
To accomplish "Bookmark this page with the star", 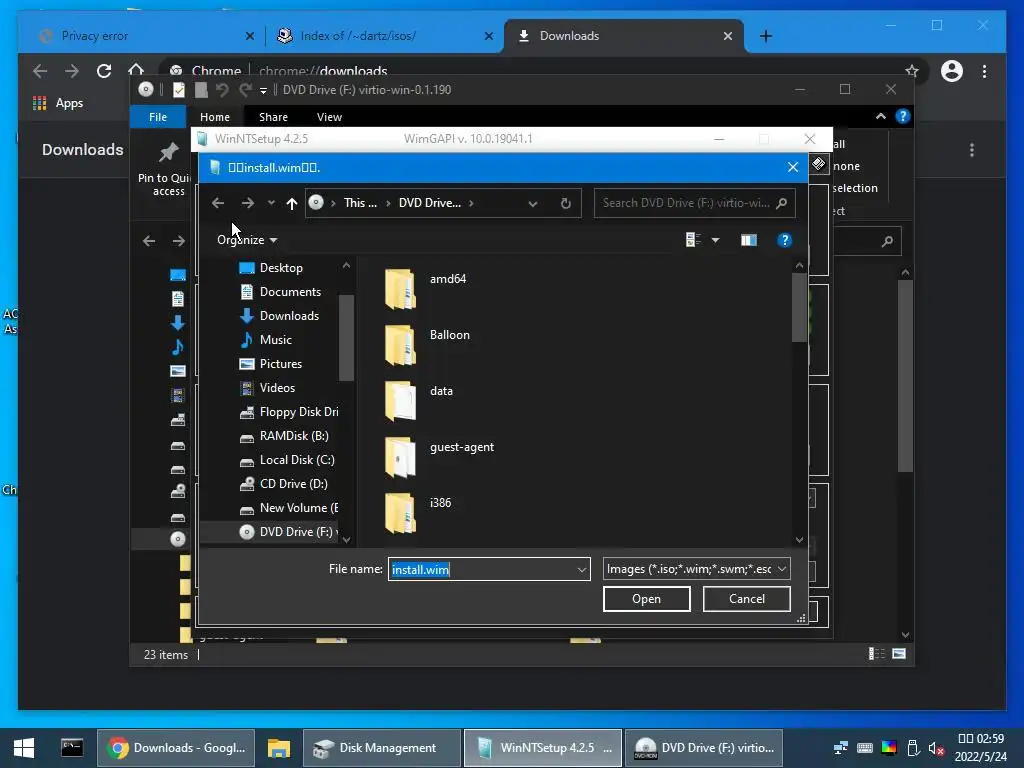I will (912, 71).
